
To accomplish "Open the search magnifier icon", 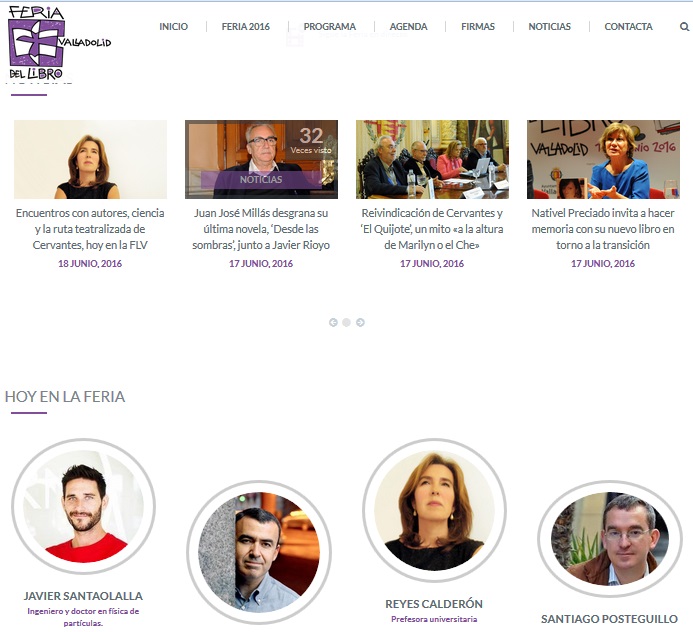I will coord(684,27).
